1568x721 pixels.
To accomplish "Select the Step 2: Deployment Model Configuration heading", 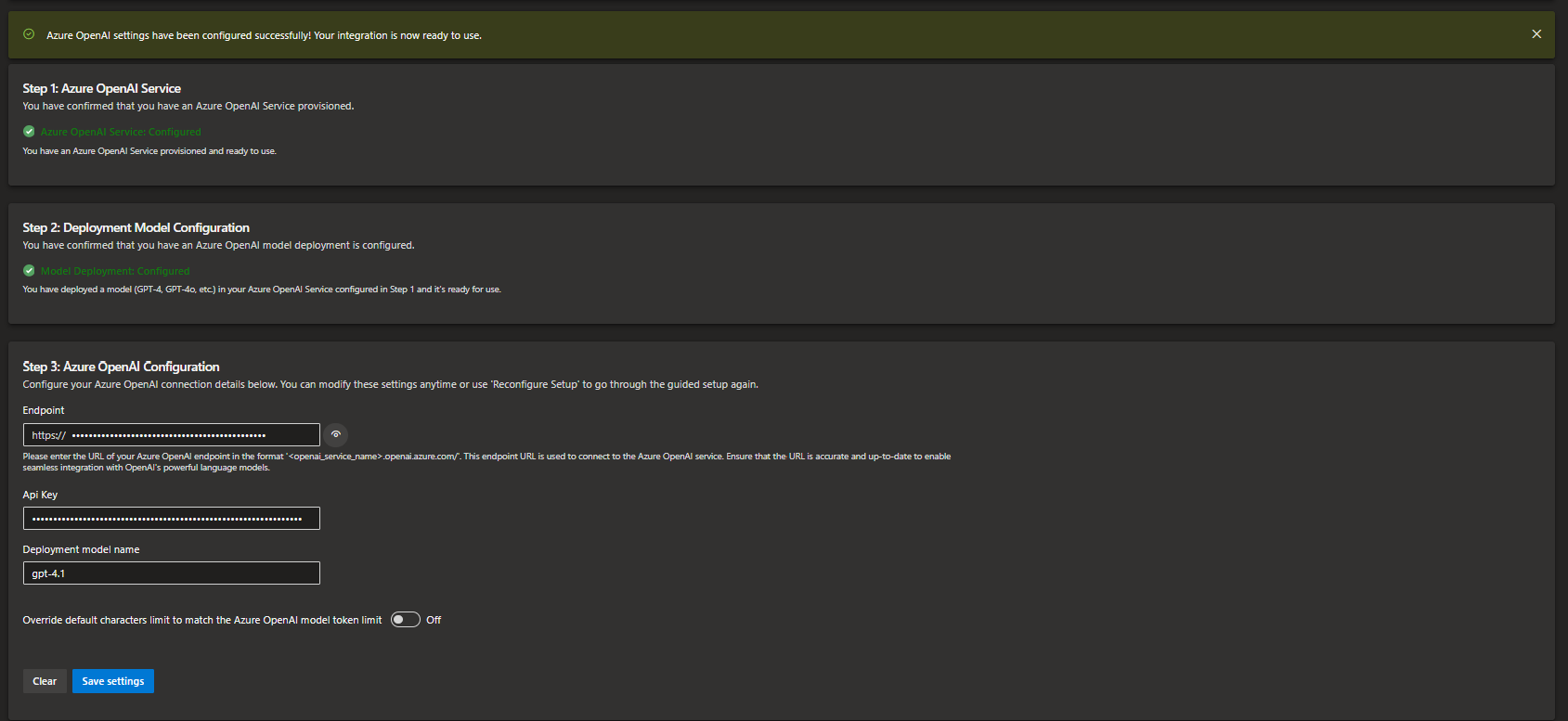I will 136,227.
